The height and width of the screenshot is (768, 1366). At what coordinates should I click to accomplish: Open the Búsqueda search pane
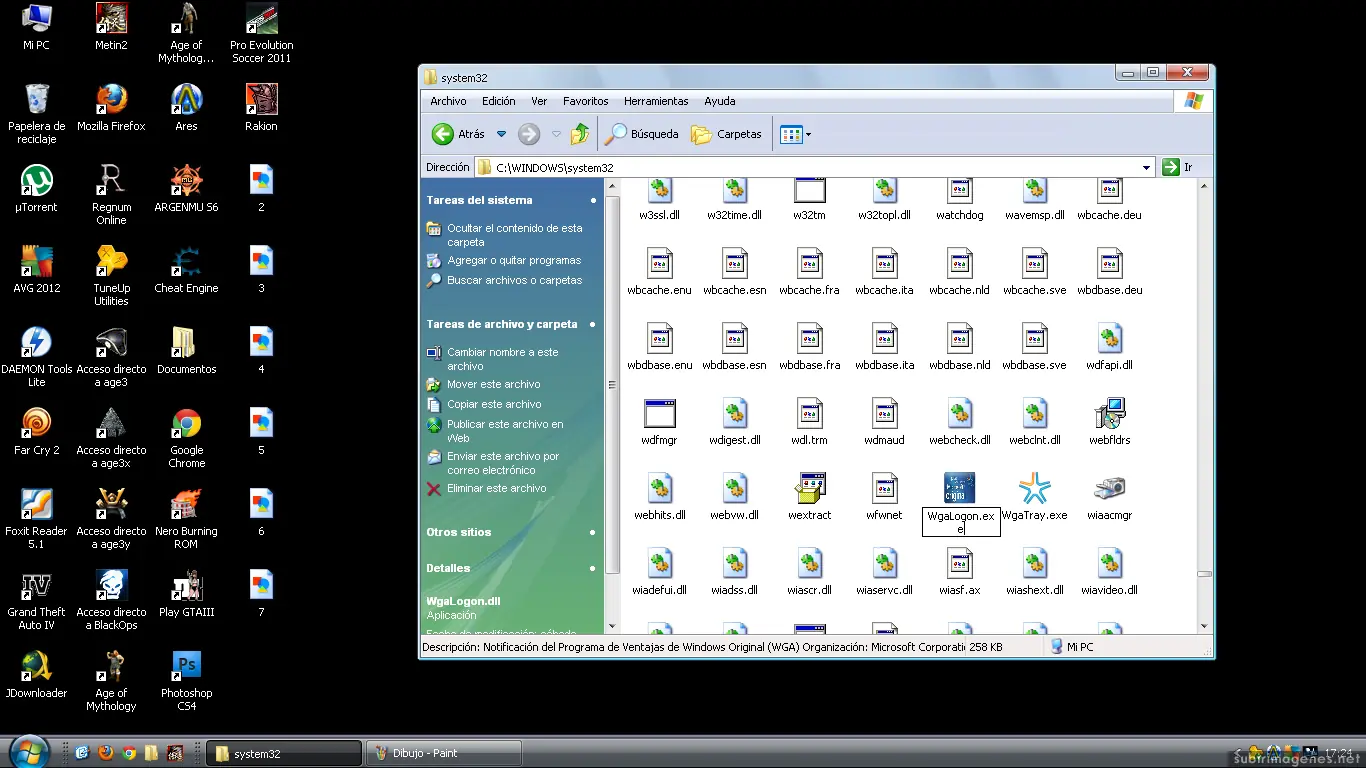(642, 134)
